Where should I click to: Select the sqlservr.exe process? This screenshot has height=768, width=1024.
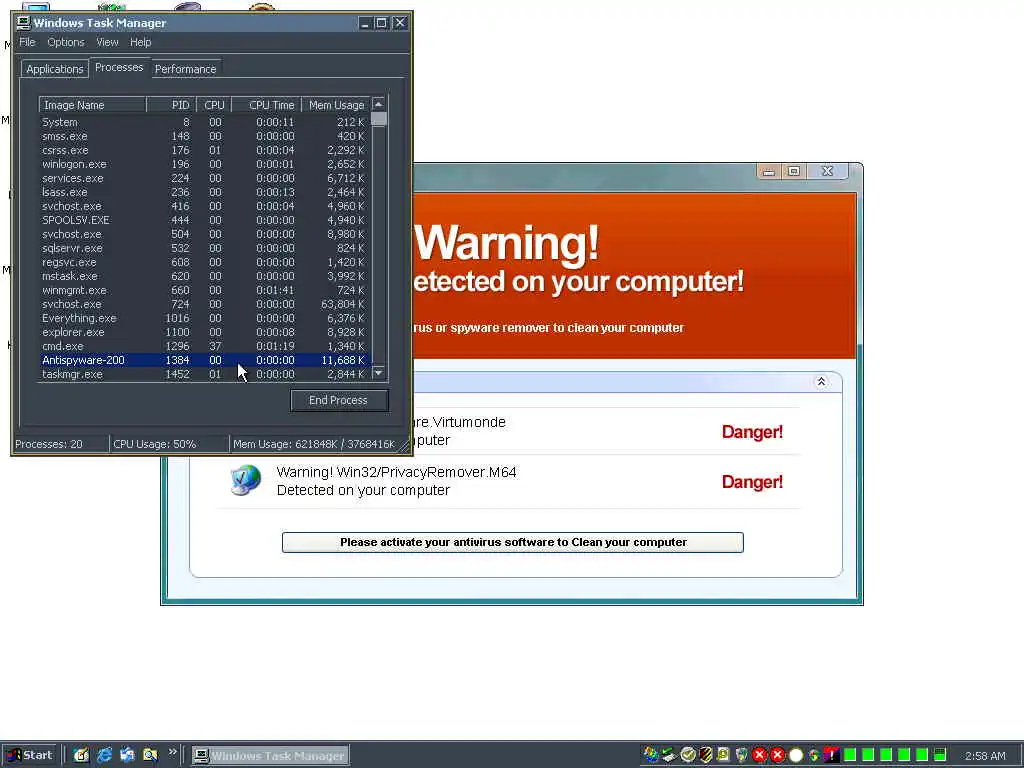[204, 248]
